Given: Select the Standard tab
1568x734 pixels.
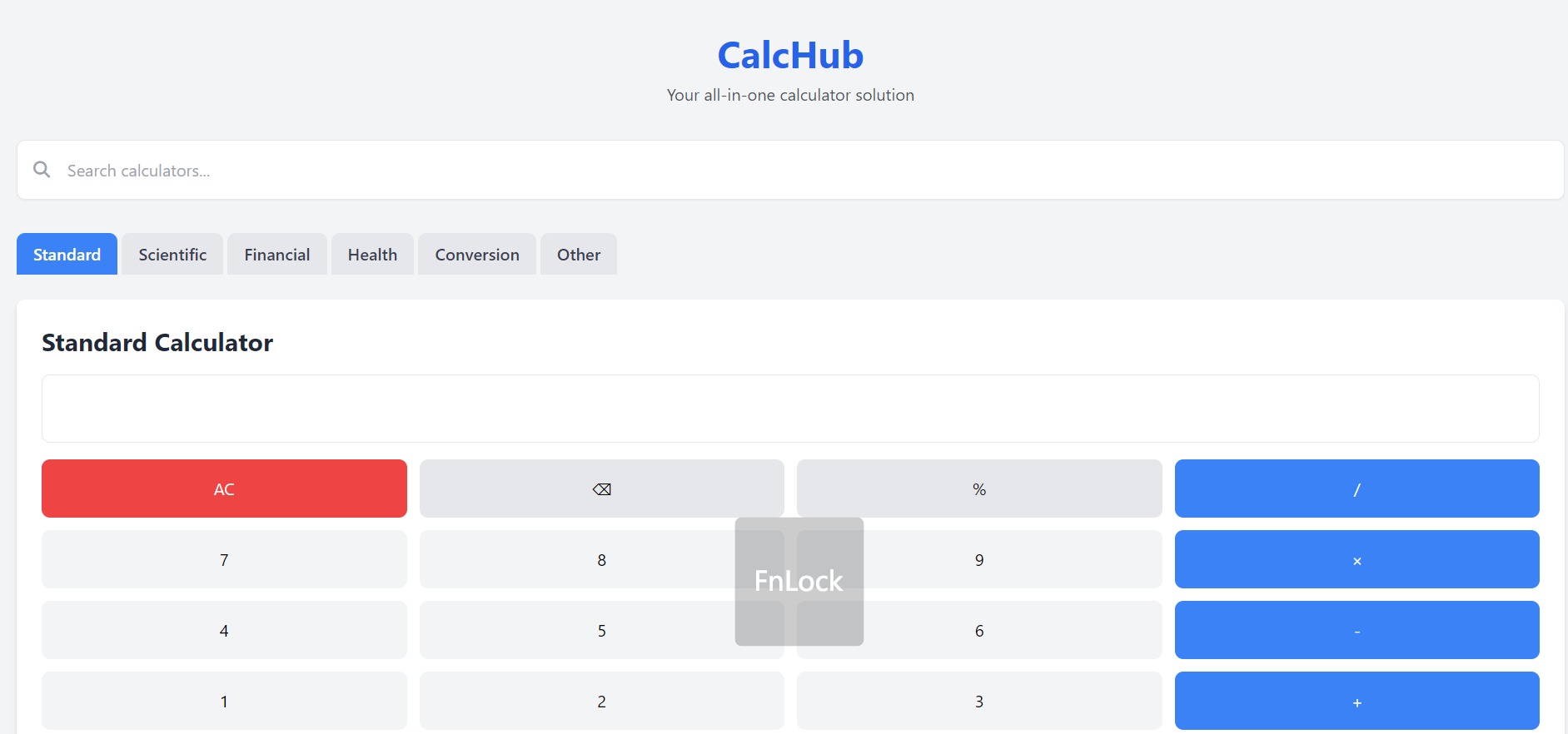Looking at the screenshot, I should coord(67,255).
